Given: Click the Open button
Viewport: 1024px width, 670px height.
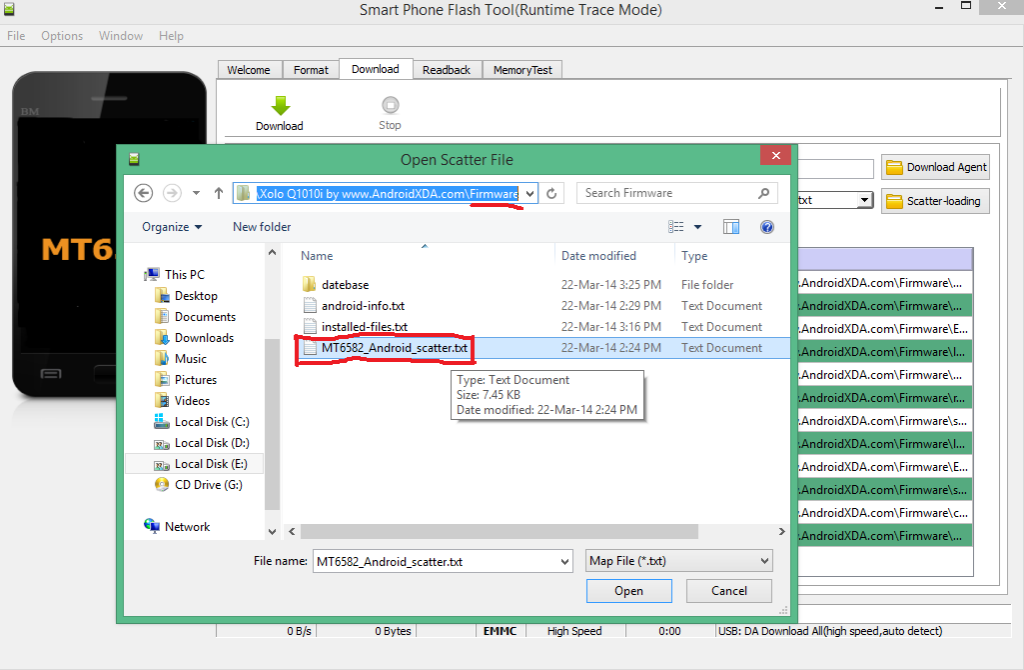Looking at the screenshot, I should [x=628, y=591].
